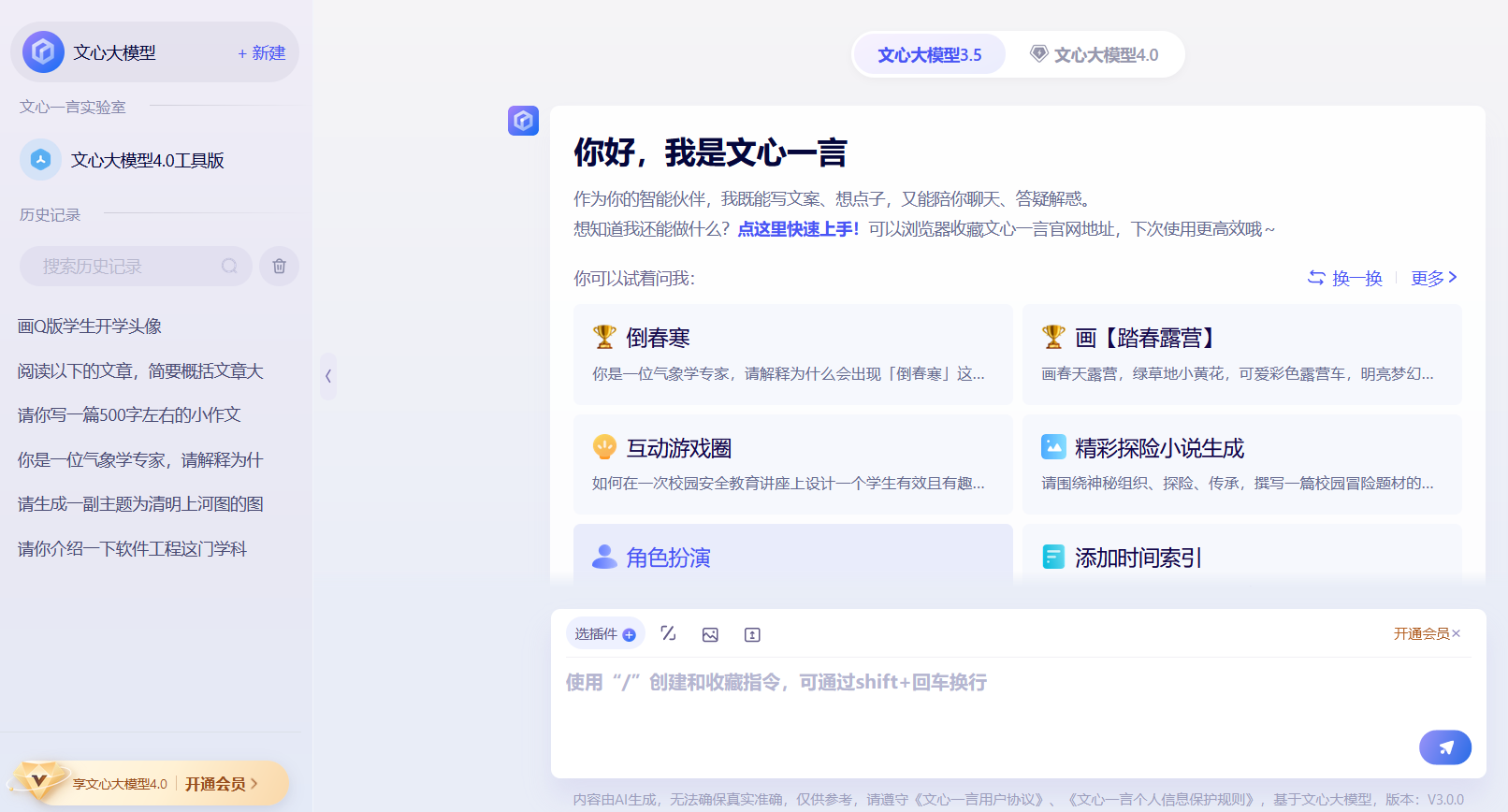Open 文心大模型4.0工具版 lab icon
Viewport: 1508px width, 812px height.
tap(40, 160)
